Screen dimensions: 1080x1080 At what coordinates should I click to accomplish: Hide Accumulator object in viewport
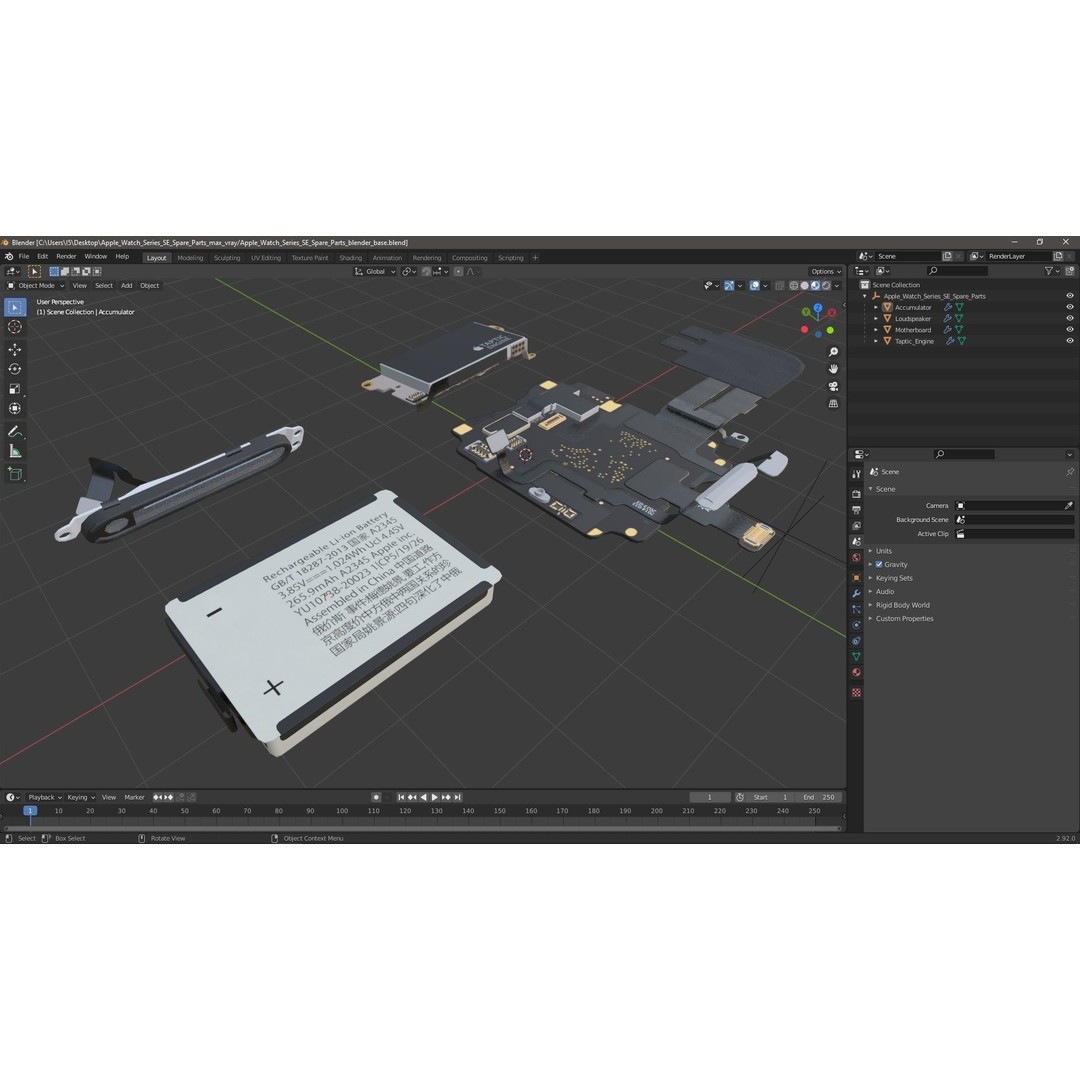point(1070,307)
